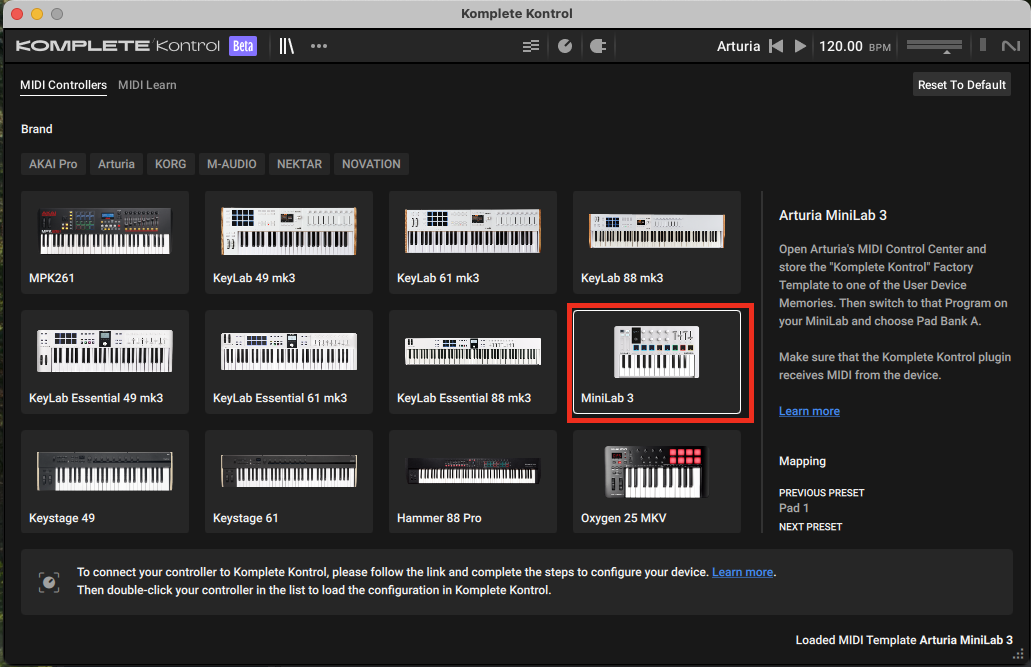
Task: Adjust the master volume slider
Action: [x=934, y=46]
